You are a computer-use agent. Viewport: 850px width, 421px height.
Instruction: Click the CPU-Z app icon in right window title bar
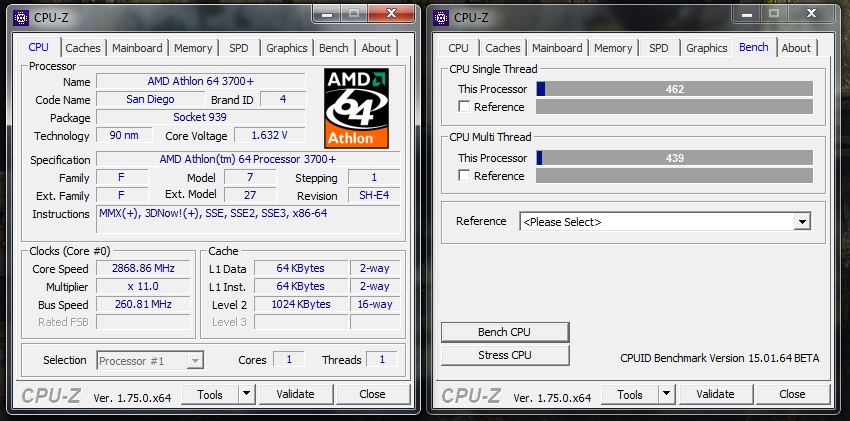441,18
